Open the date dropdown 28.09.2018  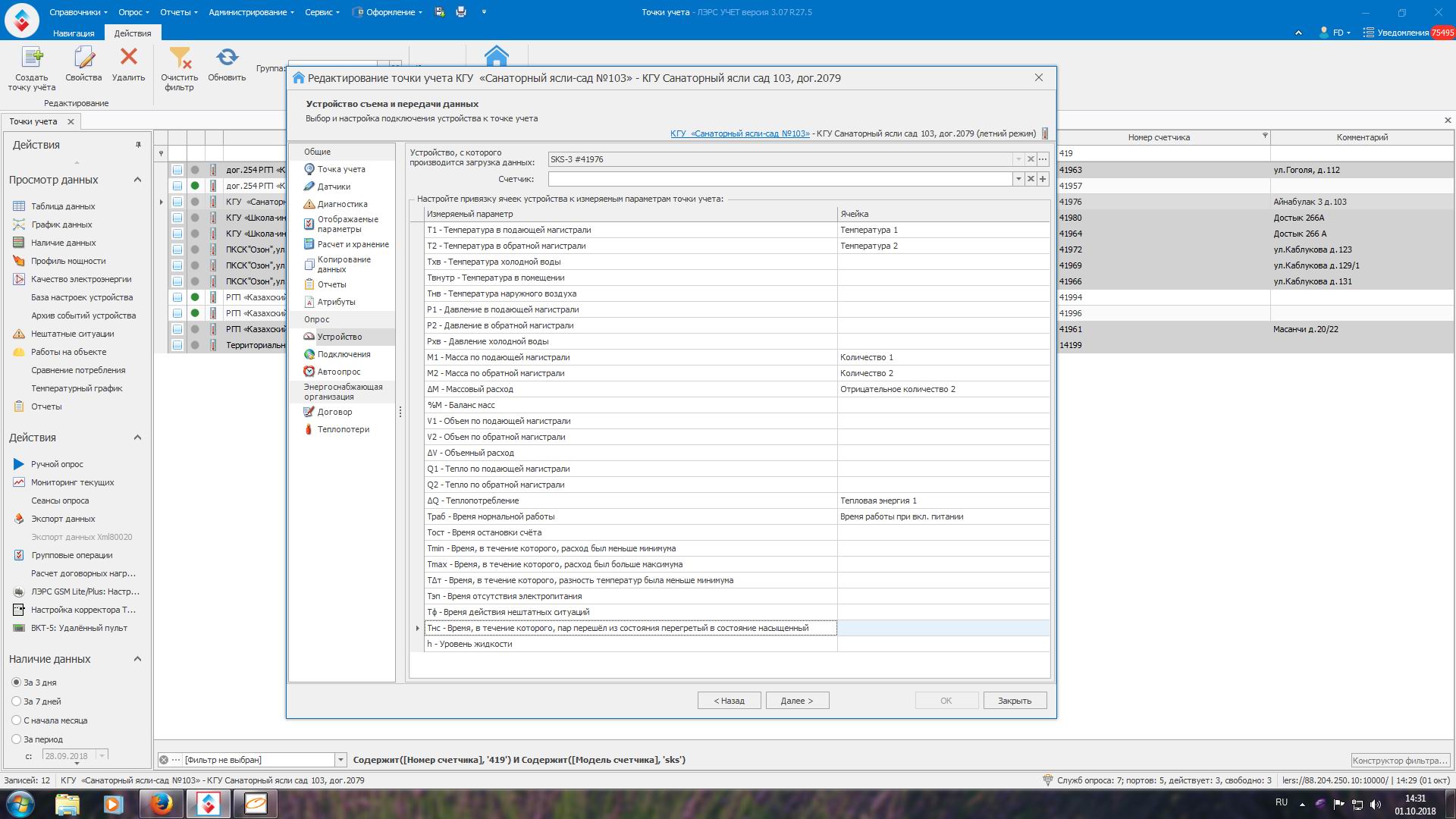pyautogui.click(x=102, y=755)
